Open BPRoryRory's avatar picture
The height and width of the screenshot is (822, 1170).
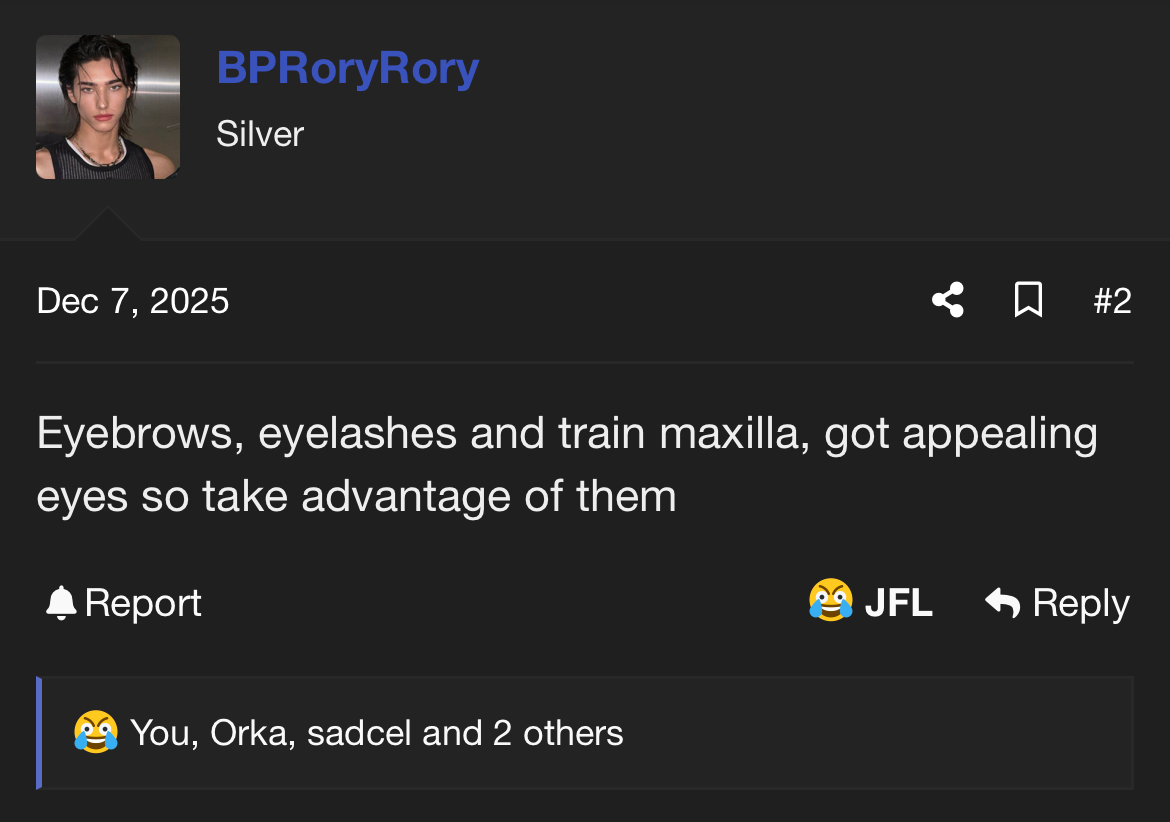(108, 108)
